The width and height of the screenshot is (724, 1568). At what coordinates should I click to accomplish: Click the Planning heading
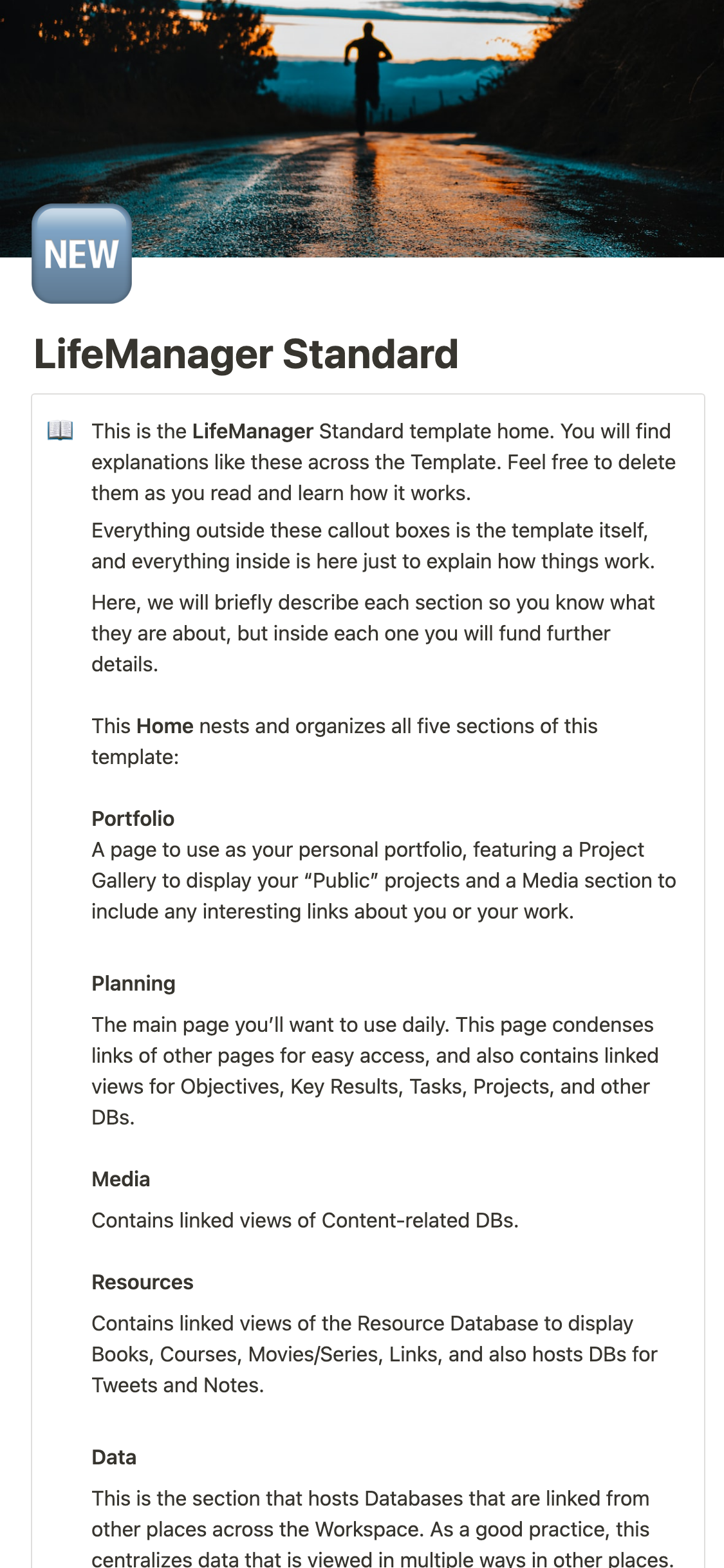[x=134, y=984]
